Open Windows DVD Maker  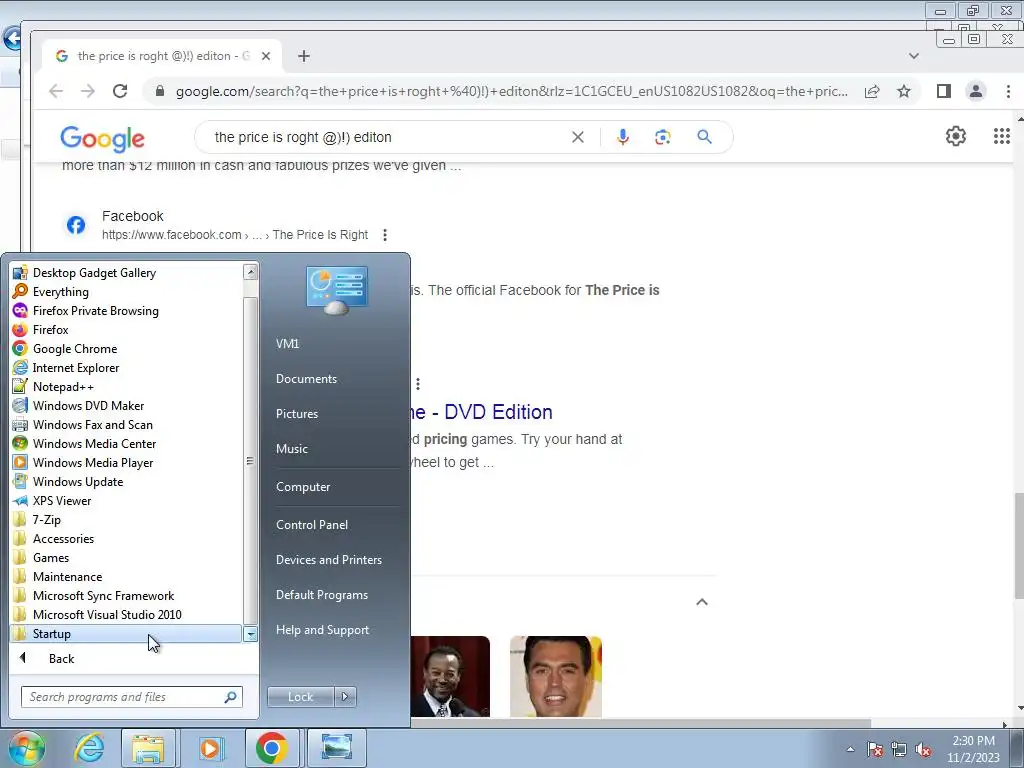pyautogui.click(x=127, y=406)
